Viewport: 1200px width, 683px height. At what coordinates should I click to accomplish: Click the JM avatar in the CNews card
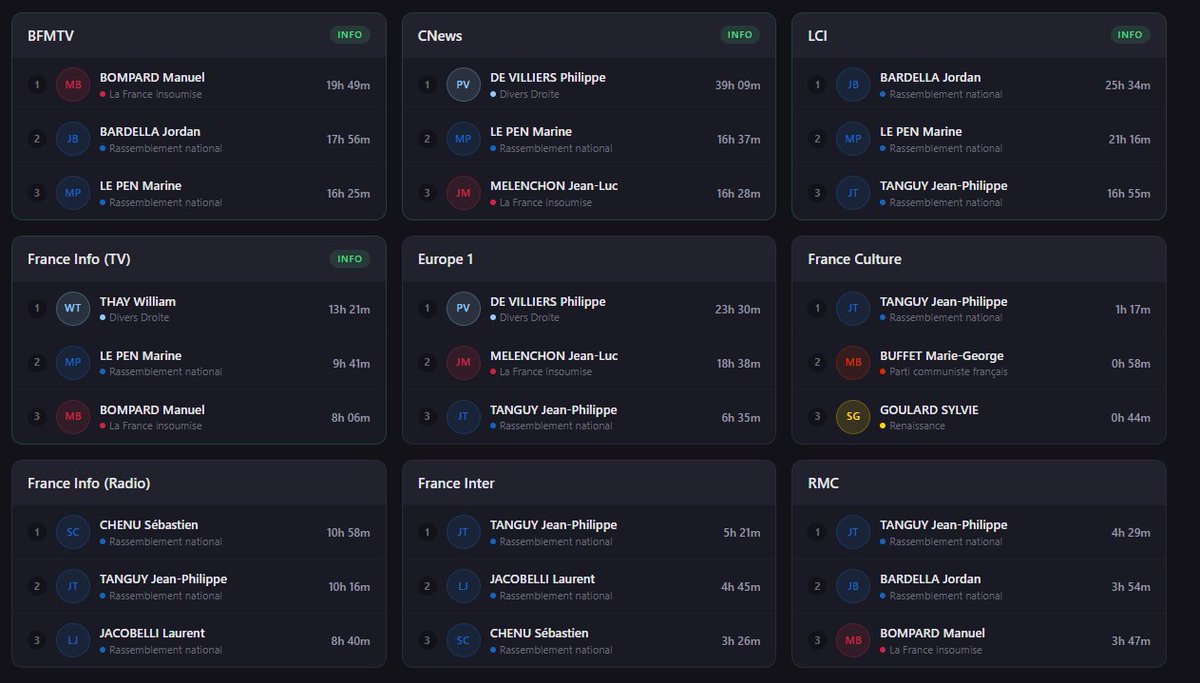(463, 193)
